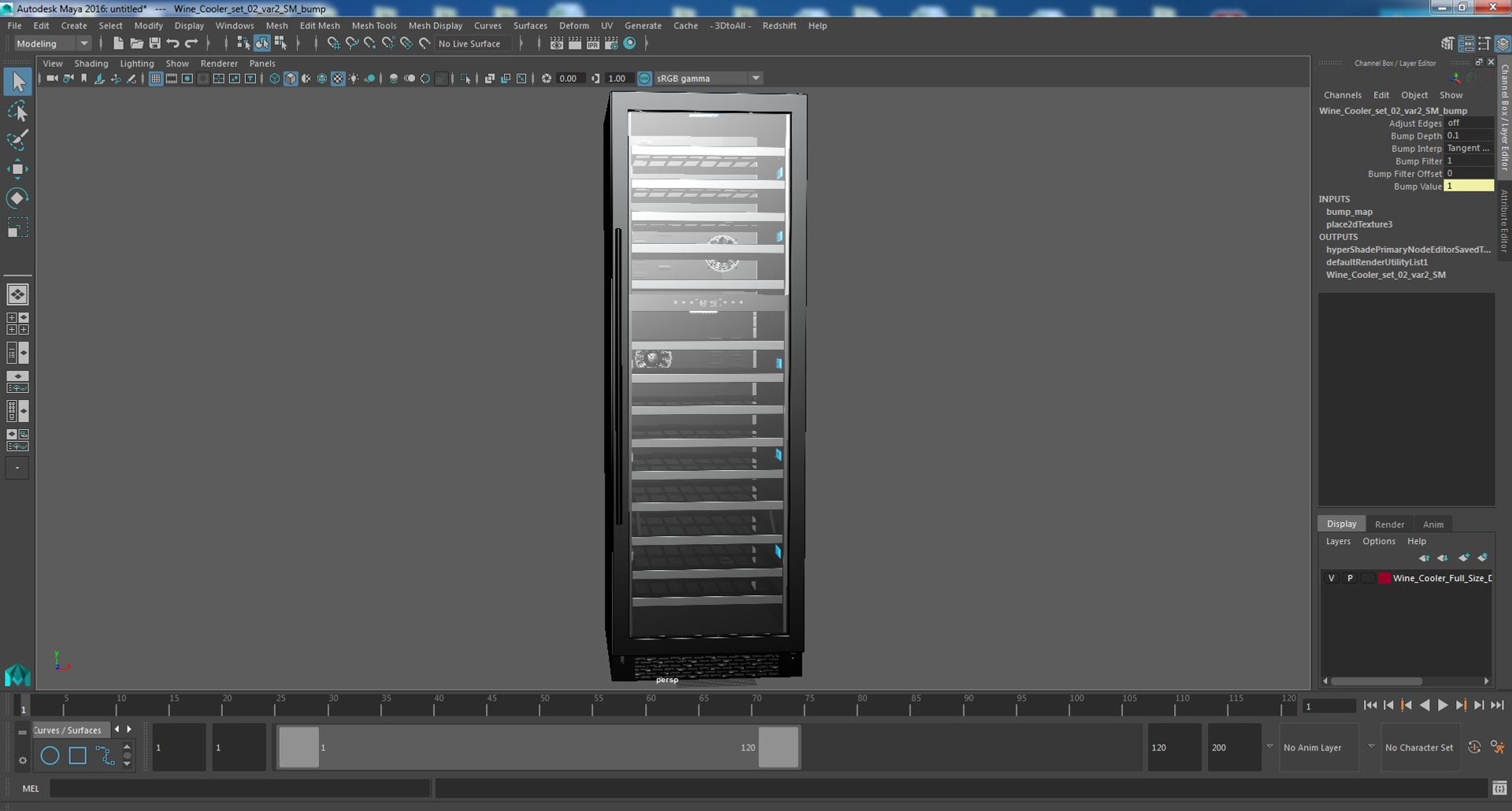The height and width of the screenshot is (811, 1512).
Task: Click the Redo arrow icon
Action: 191,43
